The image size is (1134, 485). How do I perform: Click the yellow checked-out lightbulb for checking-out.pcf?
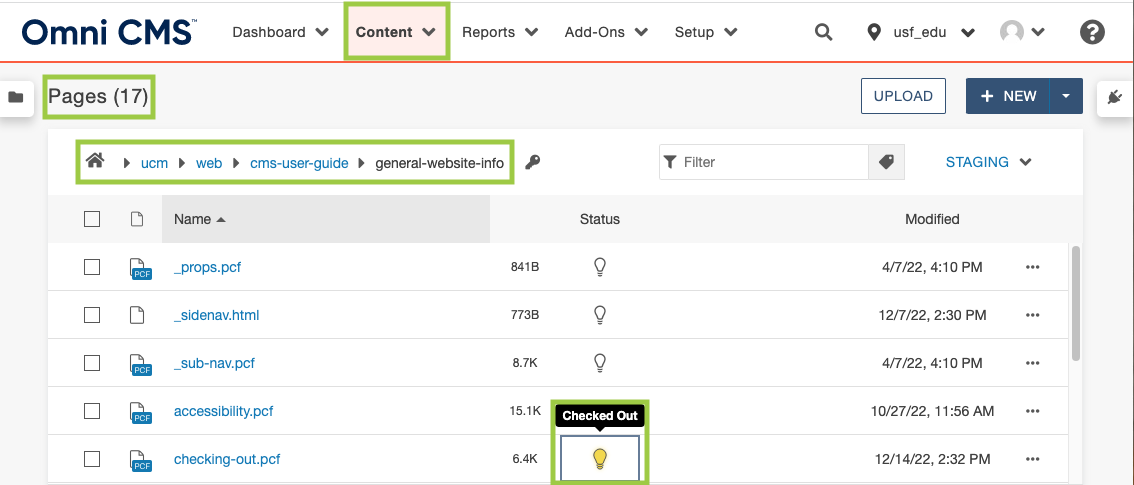600,459
